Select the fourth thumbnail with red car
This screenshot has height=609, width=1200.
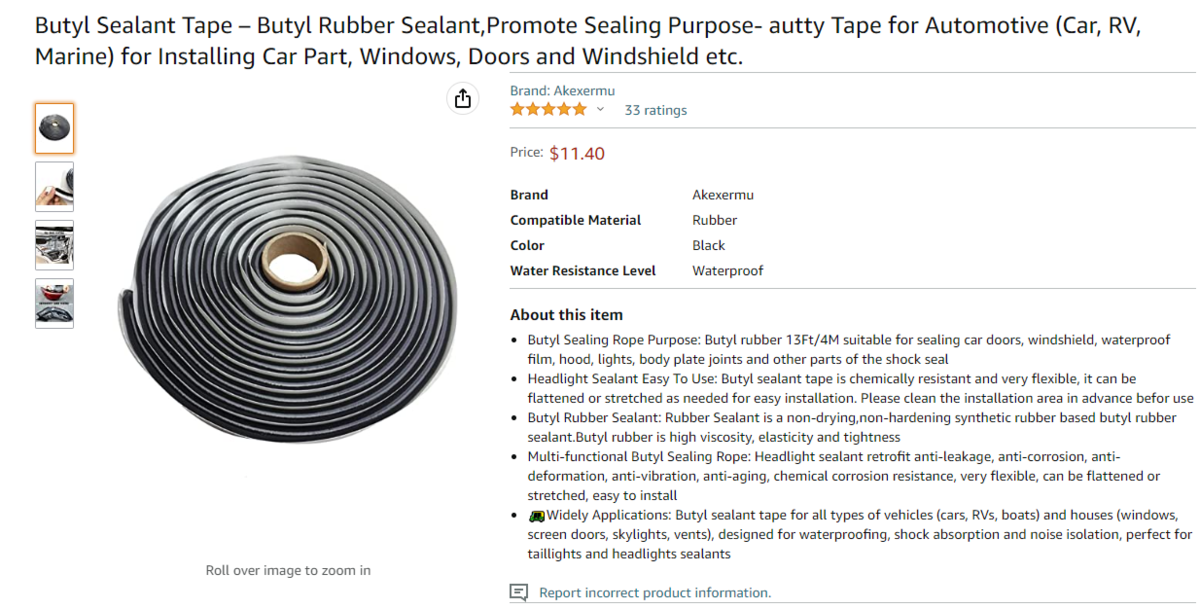coord(54,303)
